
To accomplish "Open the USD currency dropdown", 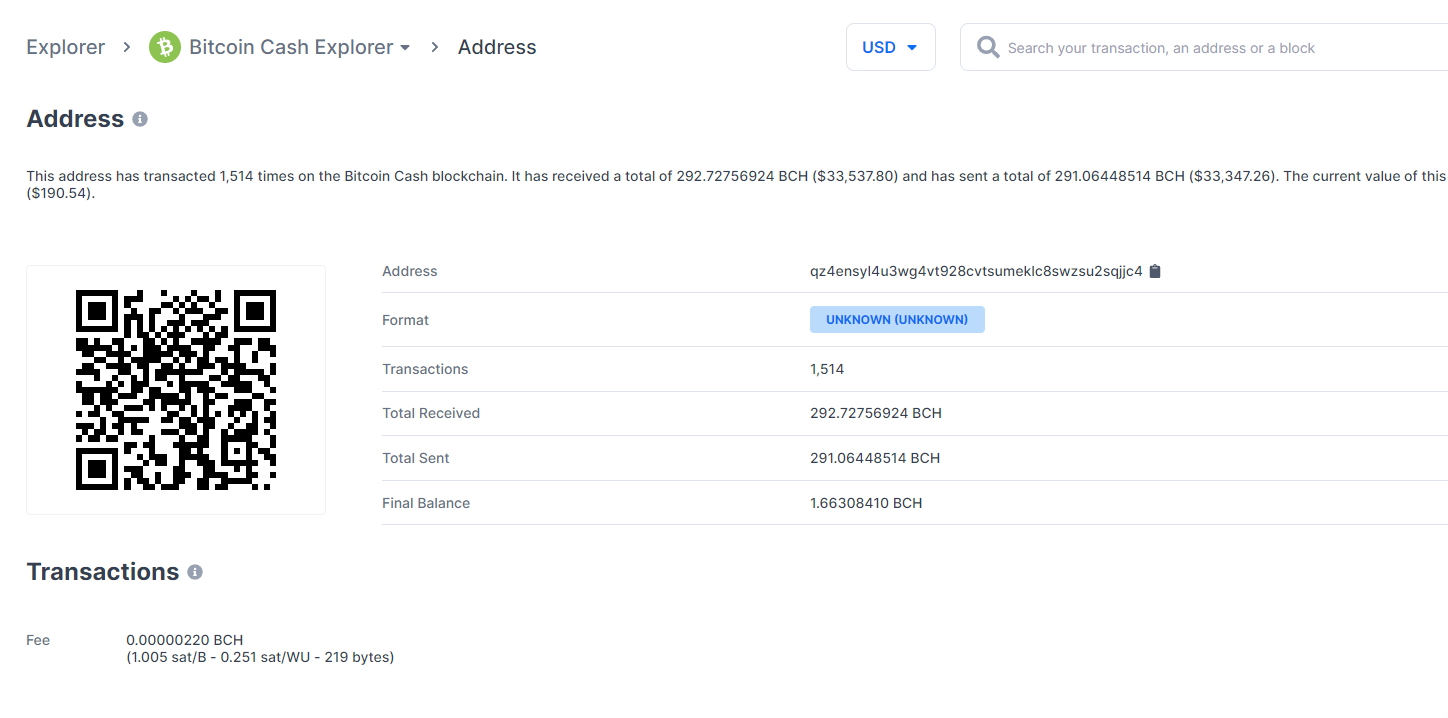I will tap(891, 47).
